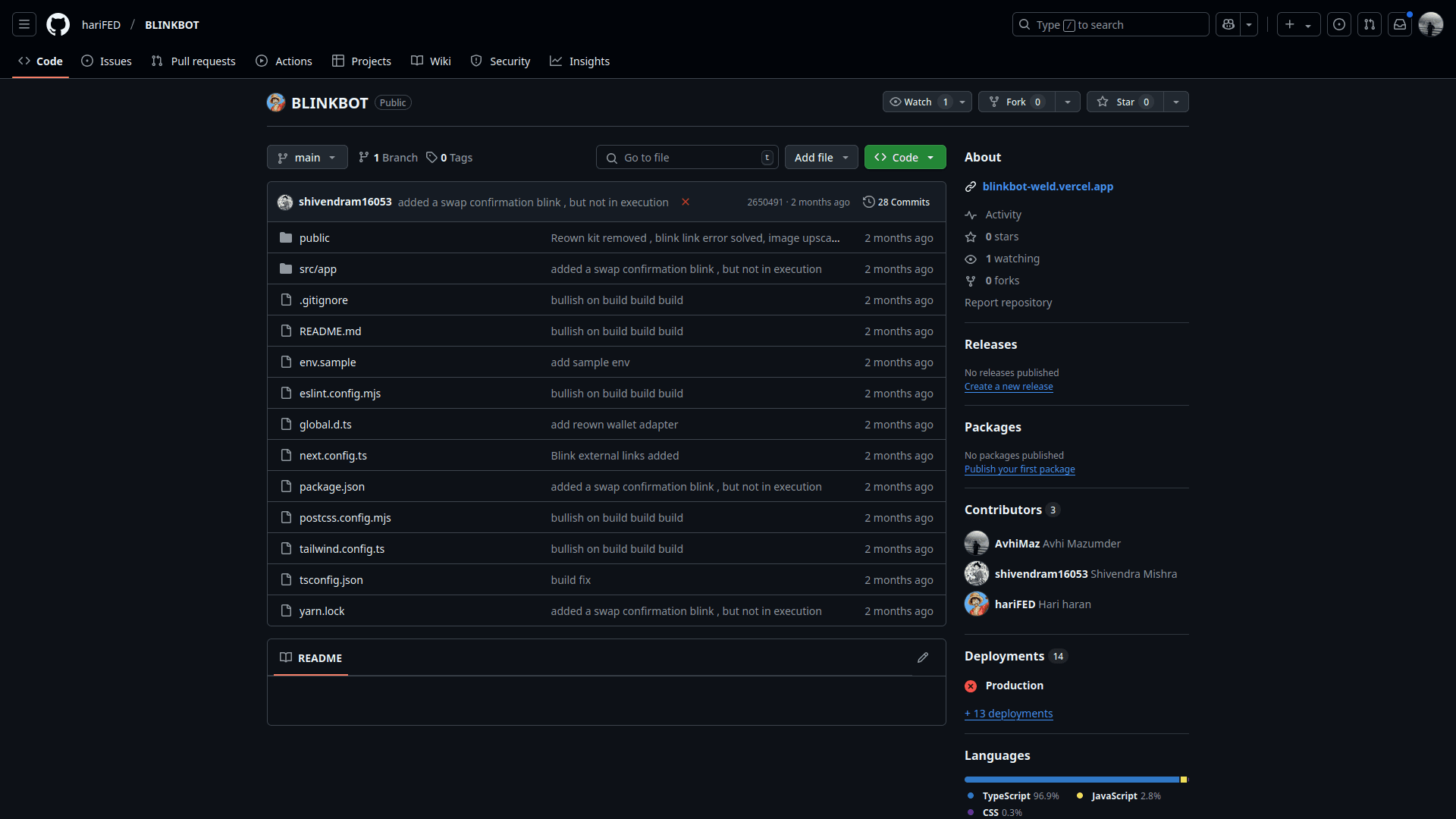Expand the Watch notification options dropdown

pyautogui.click(x=962, y=102)
